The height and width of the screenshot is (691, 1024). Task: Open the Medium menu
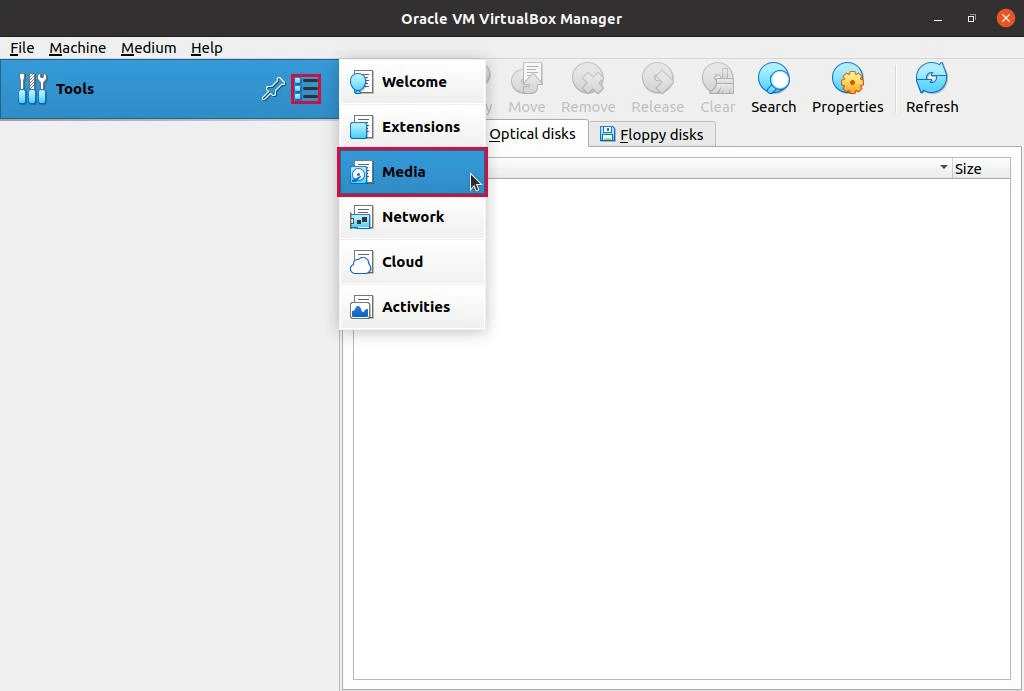[x=148, y=47]
